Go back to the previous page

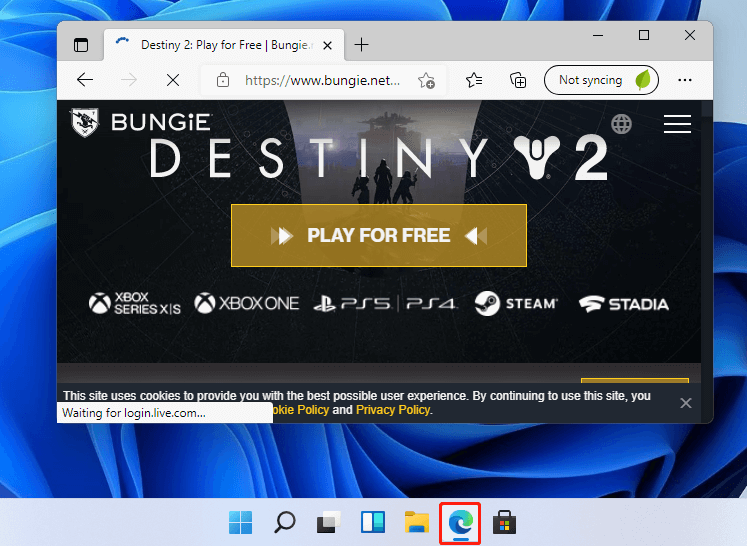pos(85,80)
